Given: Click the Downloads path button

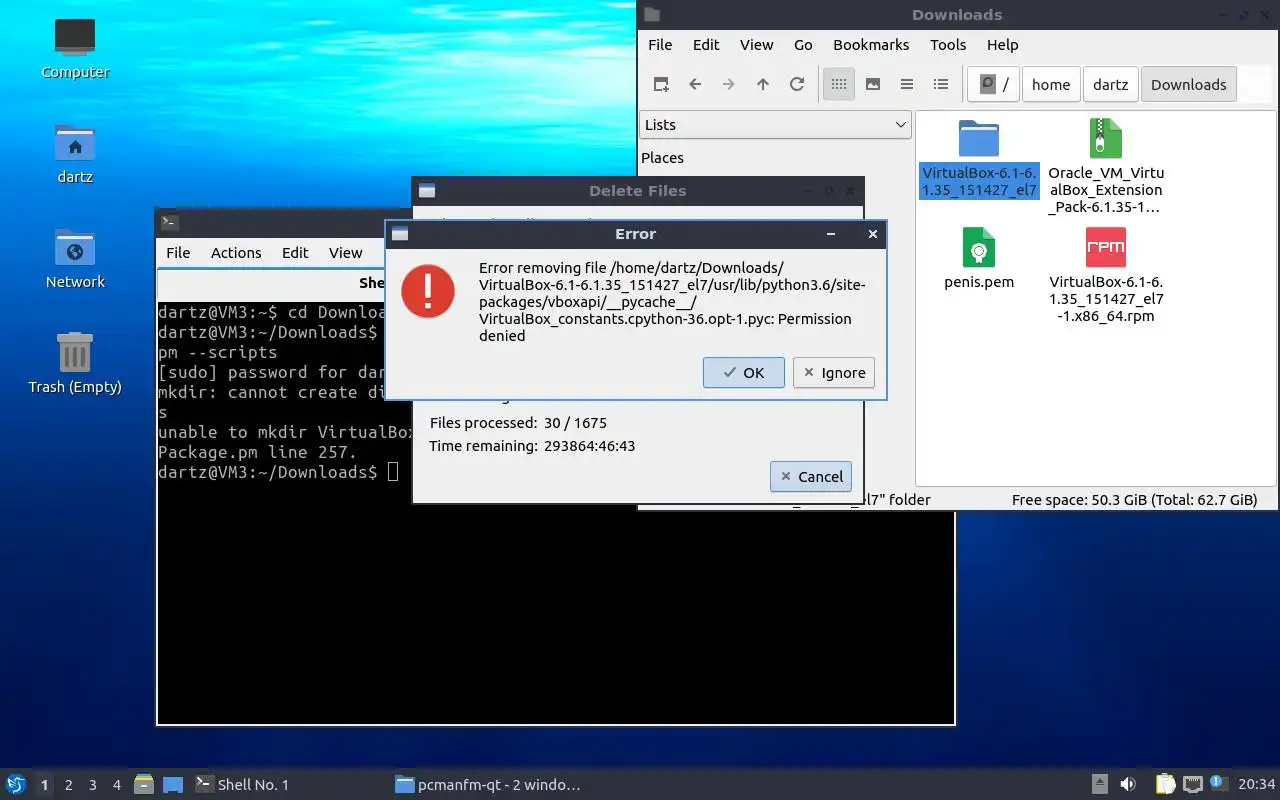Looking at the screenshot, I should coord(1188,85).
